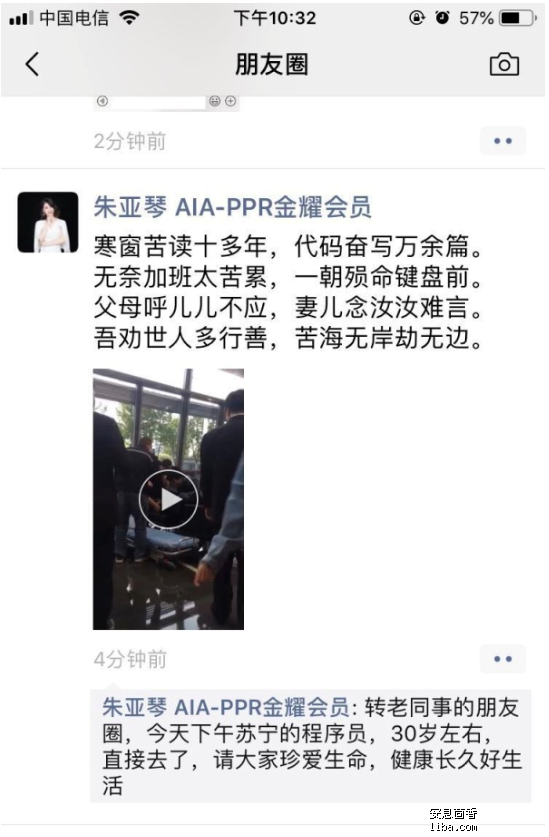This screenshot has height=837, width=549.
Task: Tap the back arrow in header
Action: coord(33,65)
